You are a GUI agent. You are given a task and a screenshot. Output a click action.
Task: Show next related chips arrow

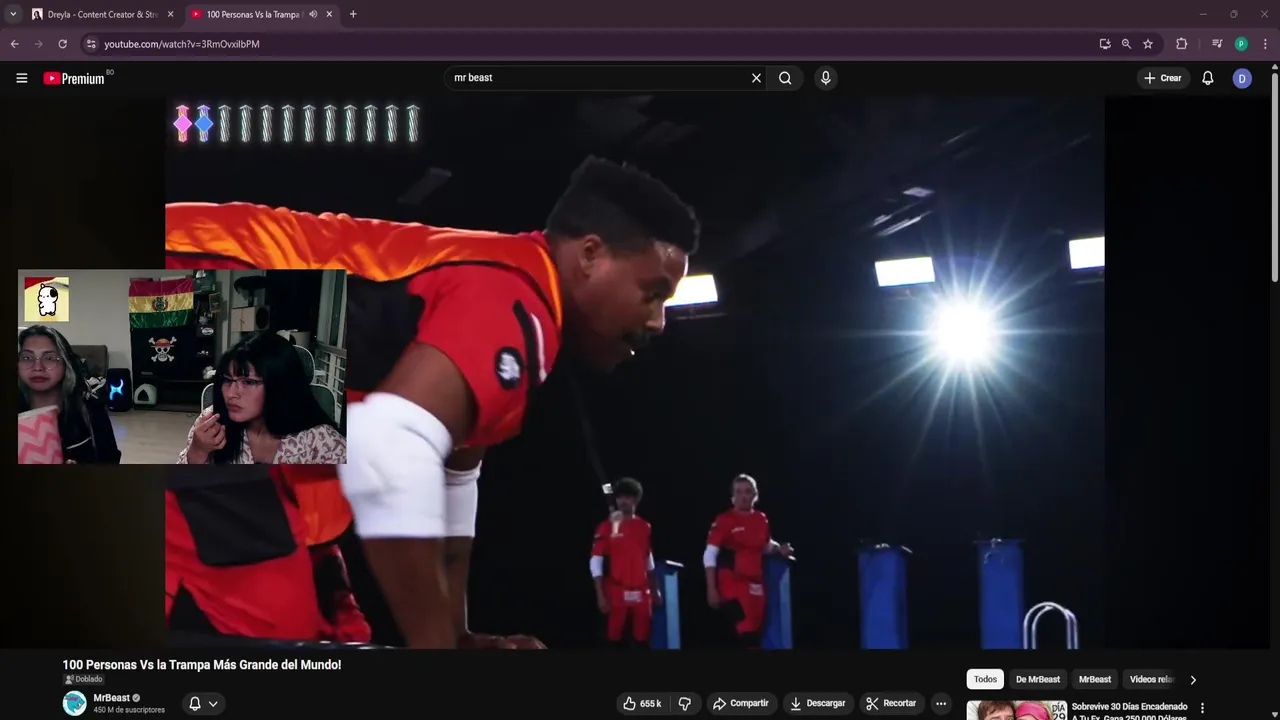[1192, 680]
